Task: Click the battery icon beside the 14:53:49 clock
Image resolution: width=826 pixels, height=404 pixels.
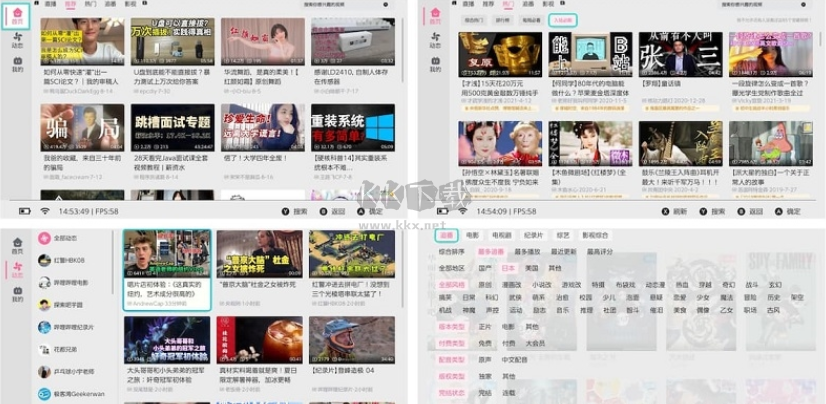Action: (25, 211)
